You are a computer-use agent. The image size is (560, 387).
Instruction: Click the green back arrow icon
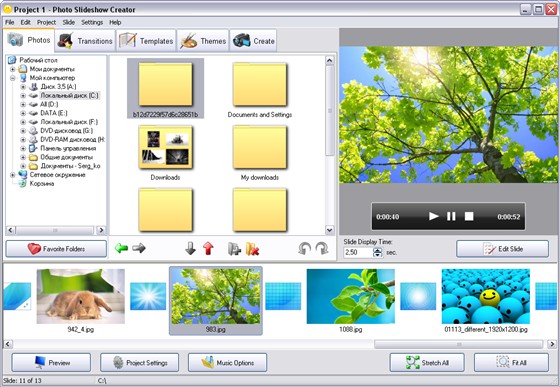[x=121, y=248]
